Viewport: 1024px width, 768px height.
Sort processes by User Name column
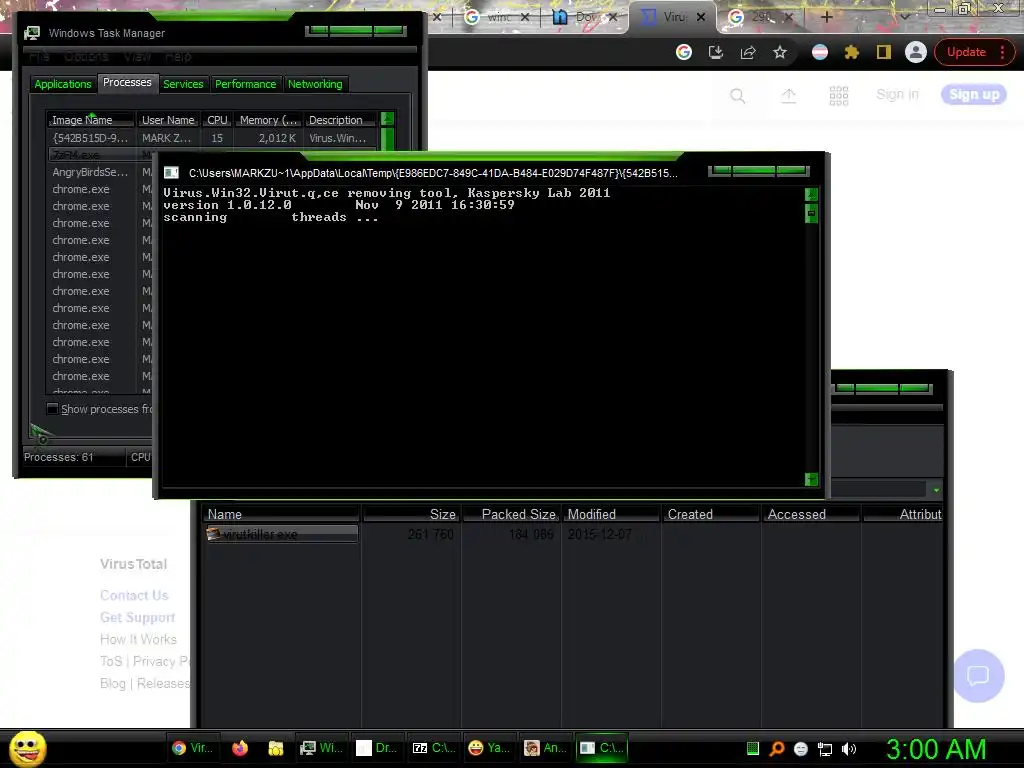coord(168,120)
